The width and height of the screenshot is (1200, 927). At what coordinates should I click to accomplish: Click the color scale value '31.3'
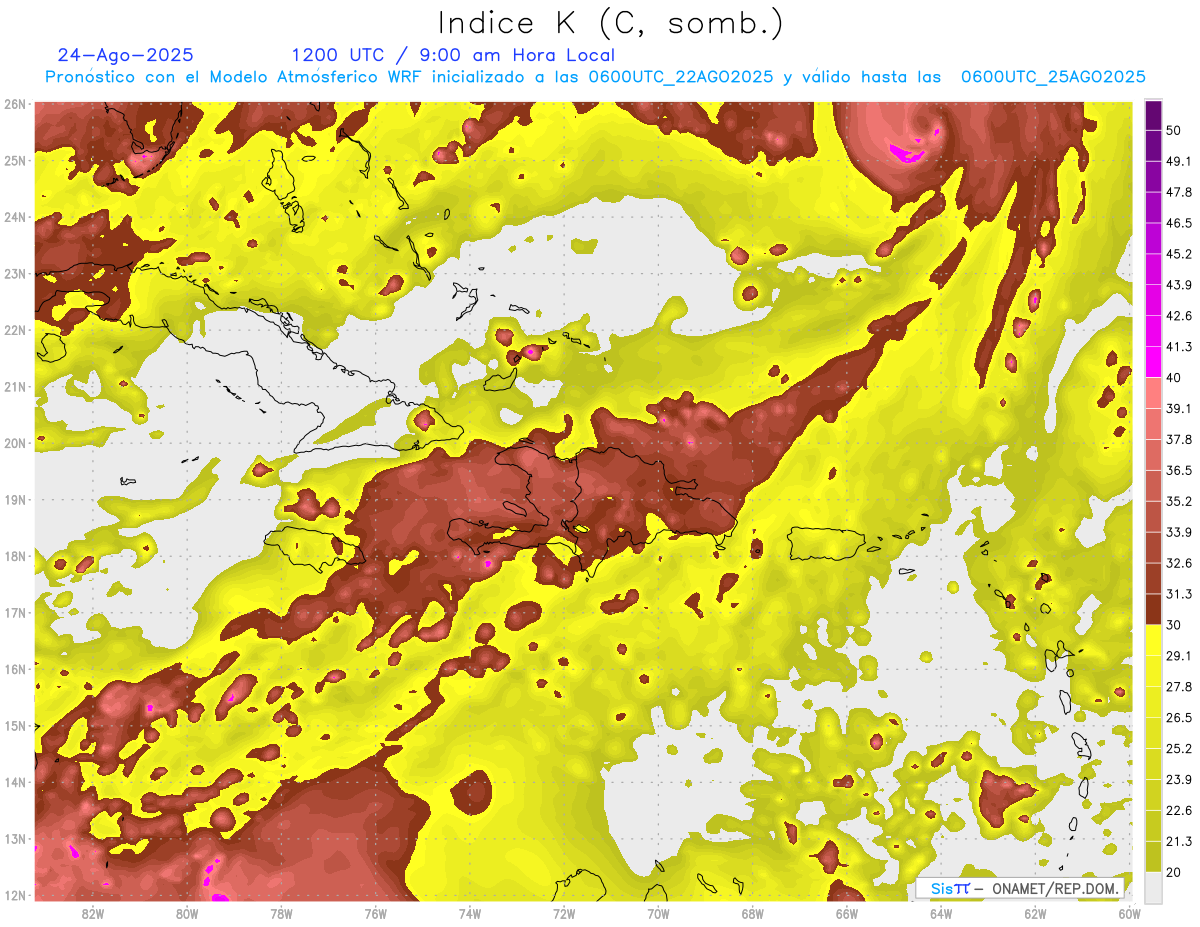[1178, 594]
